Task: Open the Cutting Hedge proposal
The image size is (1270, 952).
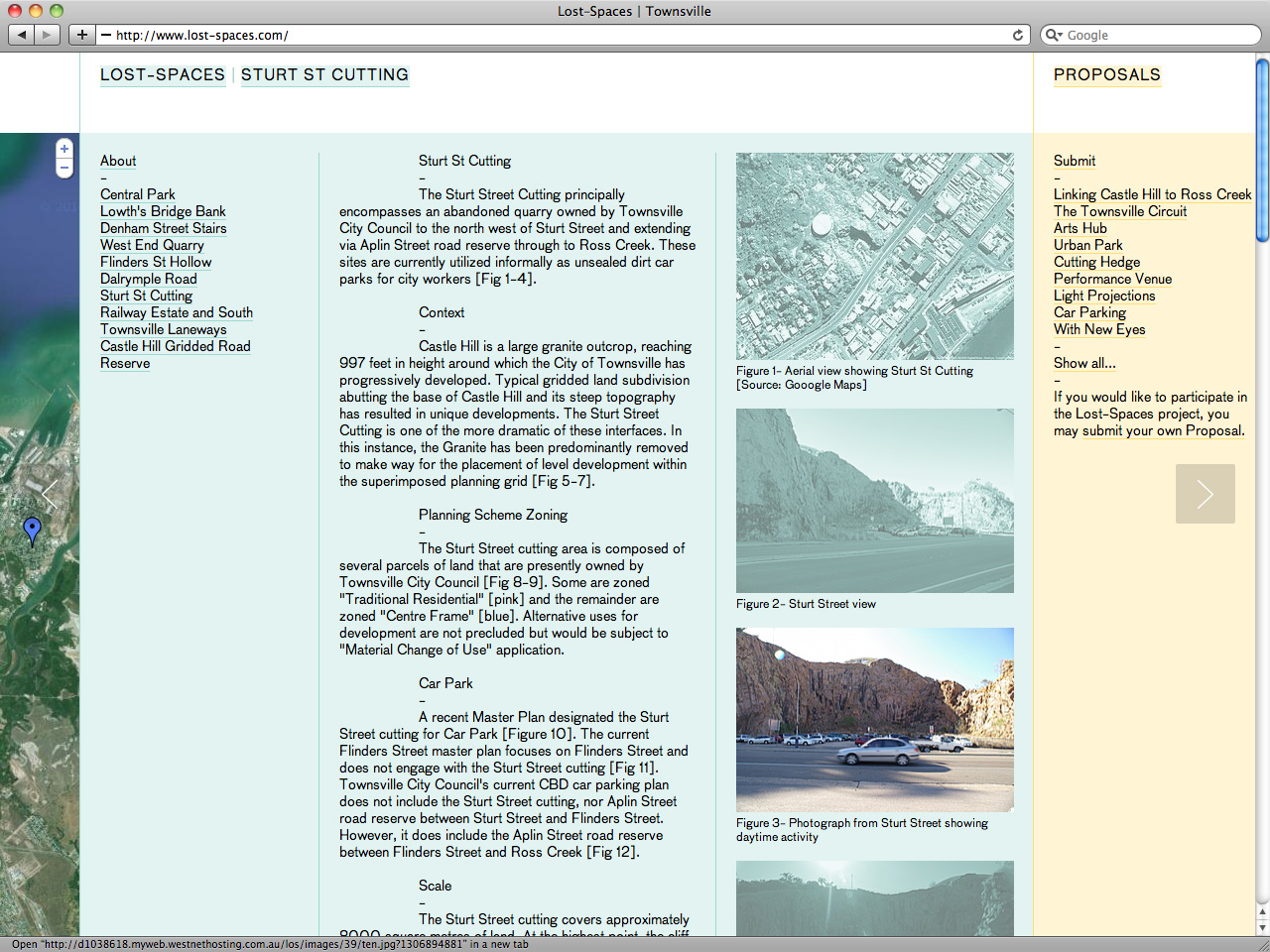Action: coord(1097,262)
